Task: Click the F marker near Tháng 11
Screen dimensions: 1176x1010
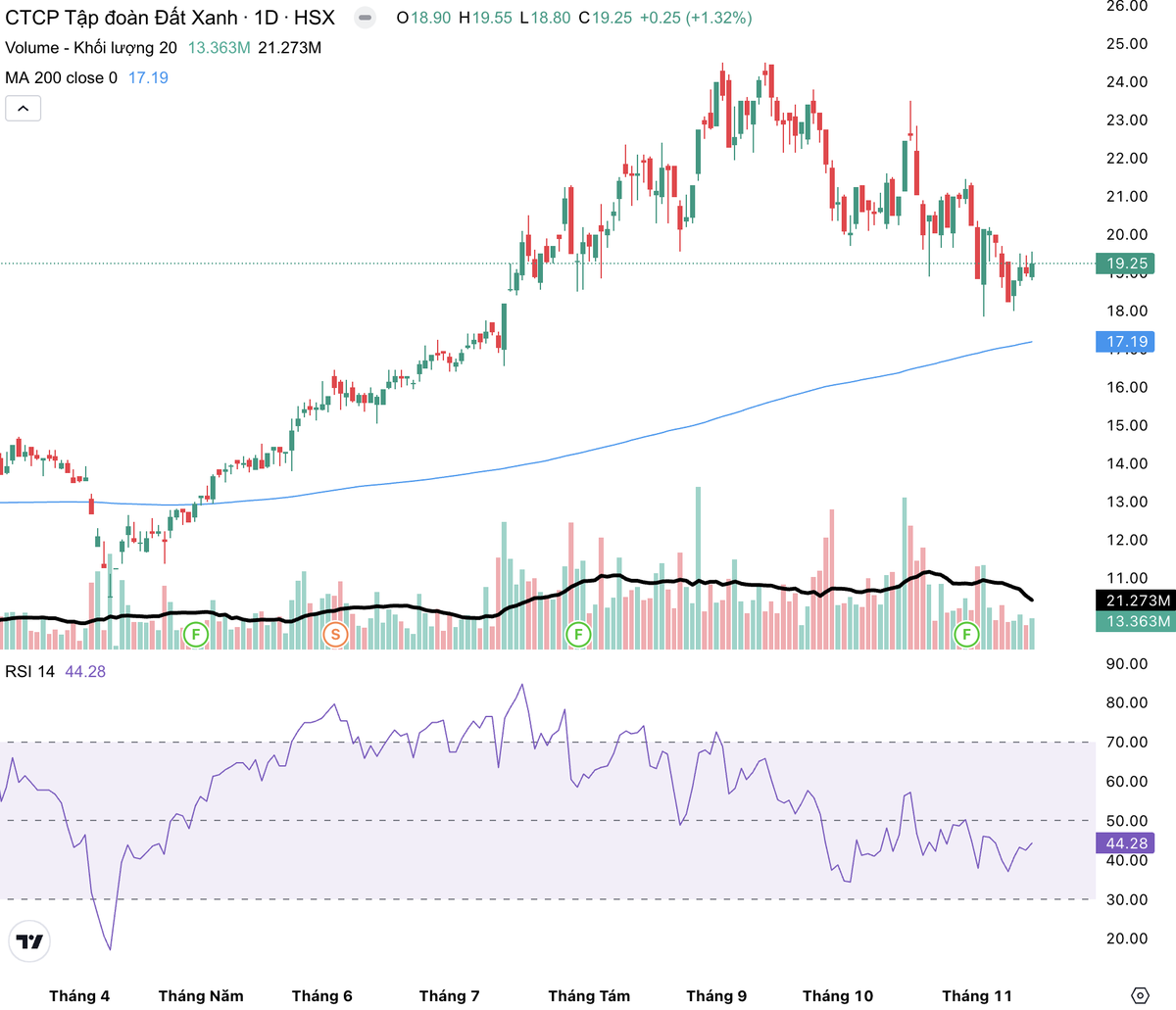Action: pyautogui.click(x=967, y=635)
